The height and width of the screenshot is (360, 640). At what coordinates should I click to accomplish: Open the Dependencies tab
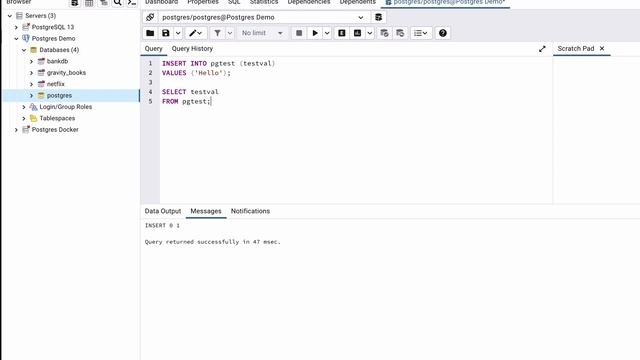(309, 2)
